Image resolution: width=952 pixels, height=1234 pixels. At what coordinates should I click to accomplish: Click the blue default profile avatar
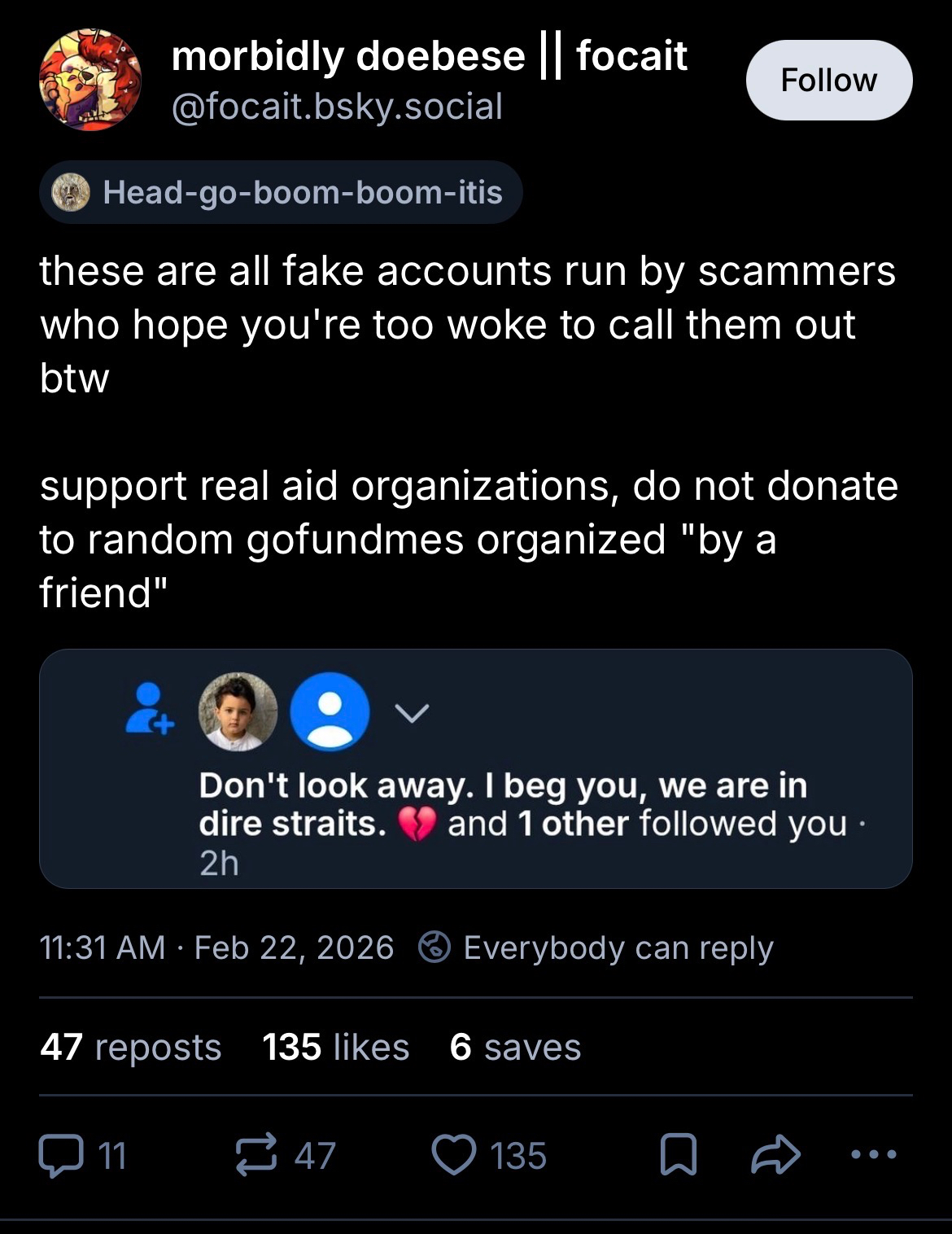coord(330,711)
